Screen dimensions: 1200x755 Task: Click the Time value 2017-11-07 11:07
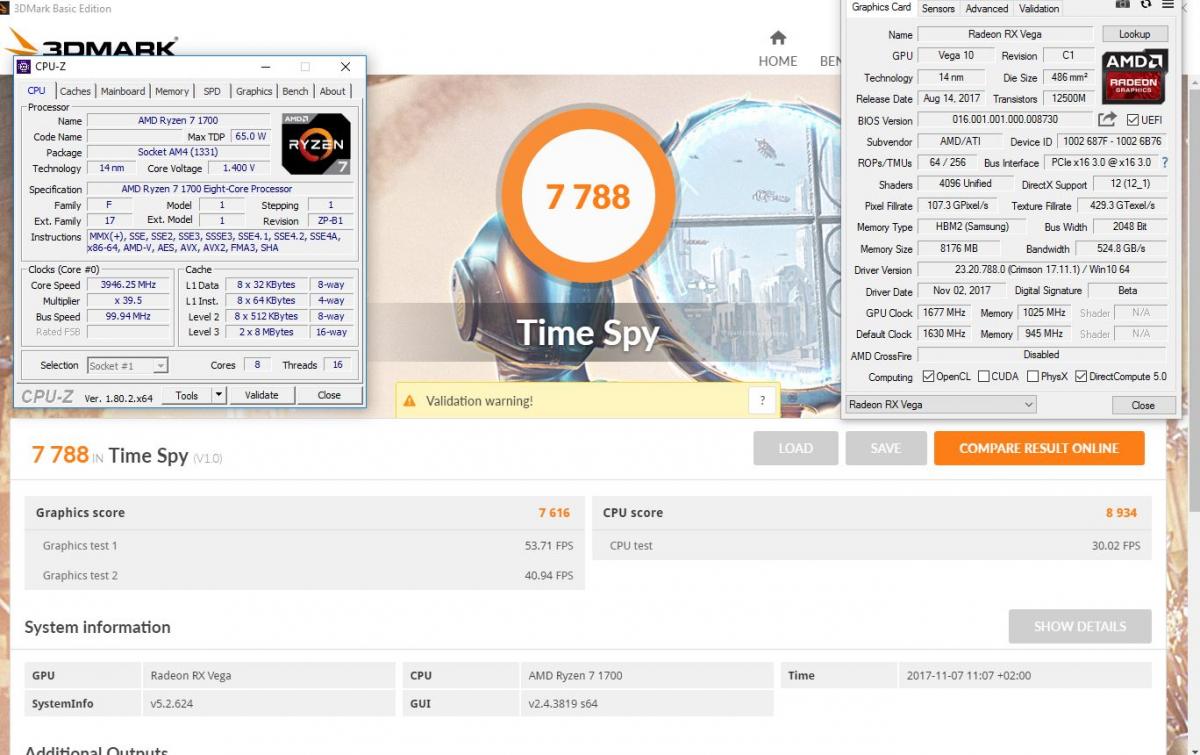tap(970, 675)
